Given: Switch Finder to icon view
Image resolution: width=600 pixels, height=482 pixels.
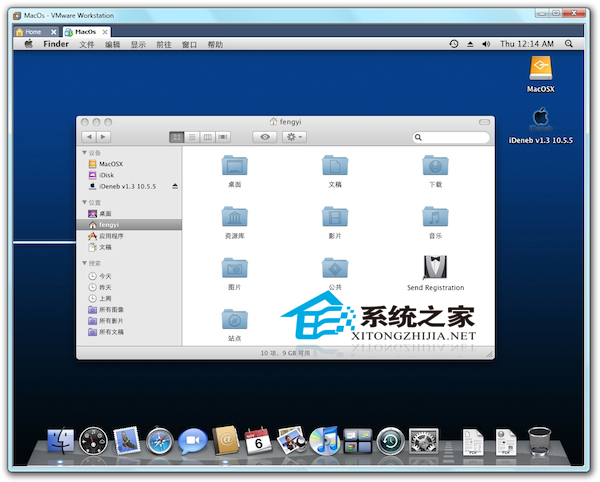Looking at the screenshot, I should tap(177, 136).
